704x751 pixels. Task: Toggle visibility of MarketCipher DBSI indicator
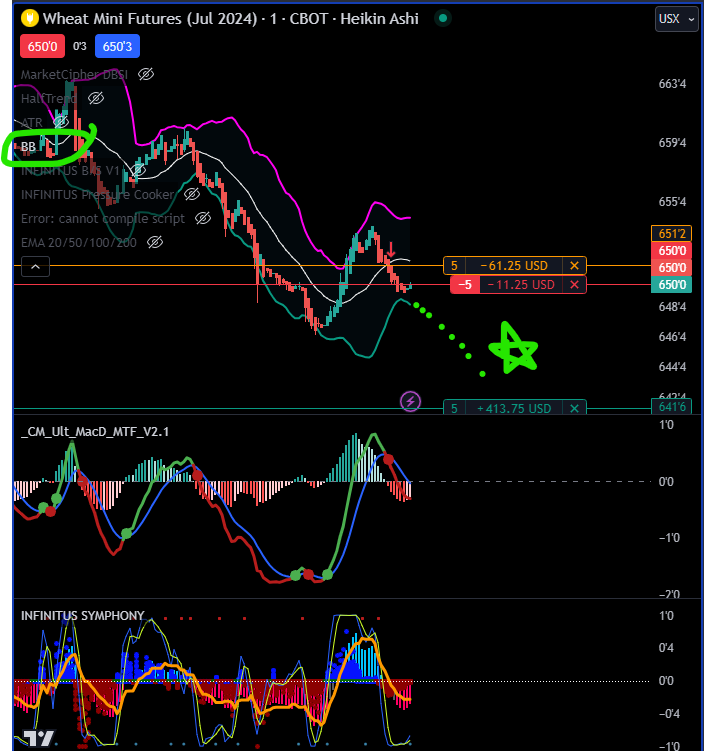tap(146, 74)
